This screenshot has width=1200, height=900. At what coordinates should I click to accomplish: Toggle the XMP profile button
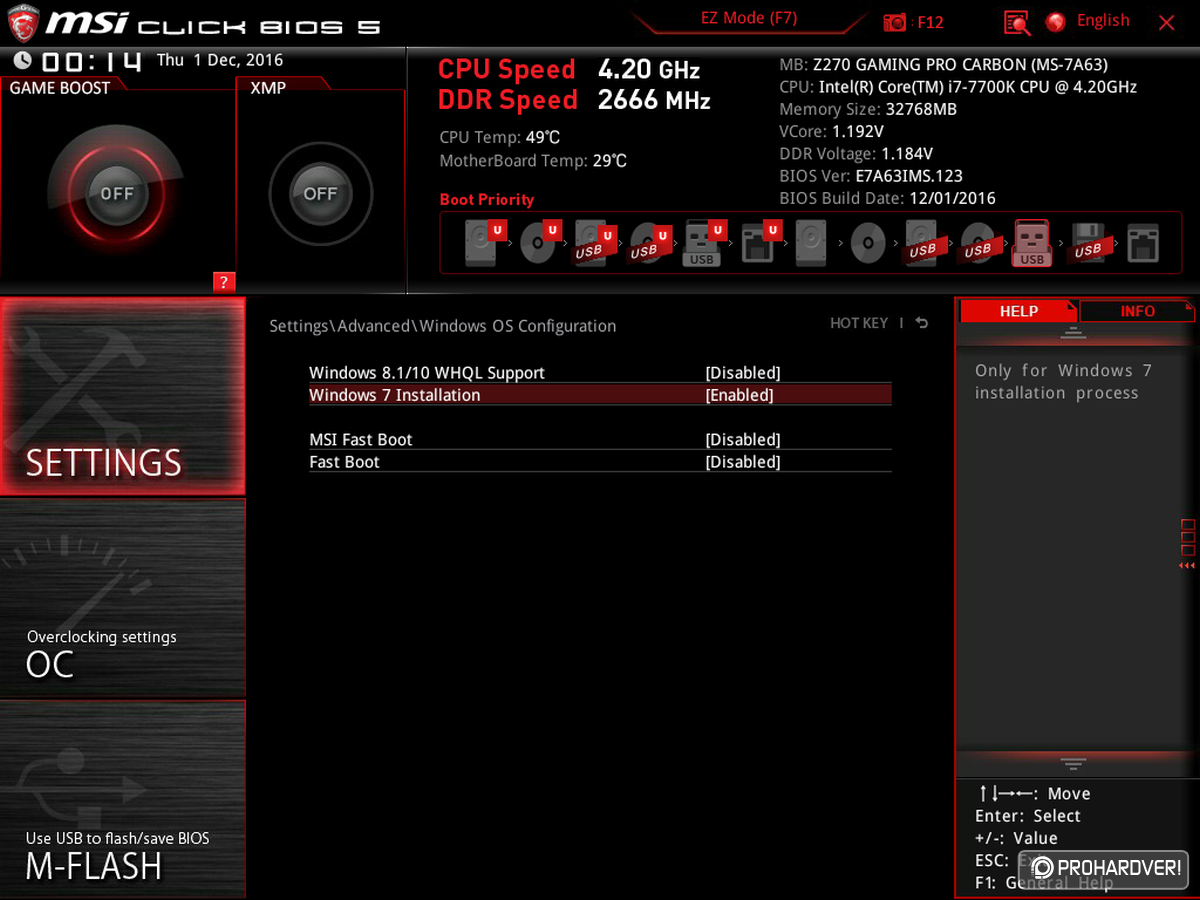pos(321,194)
